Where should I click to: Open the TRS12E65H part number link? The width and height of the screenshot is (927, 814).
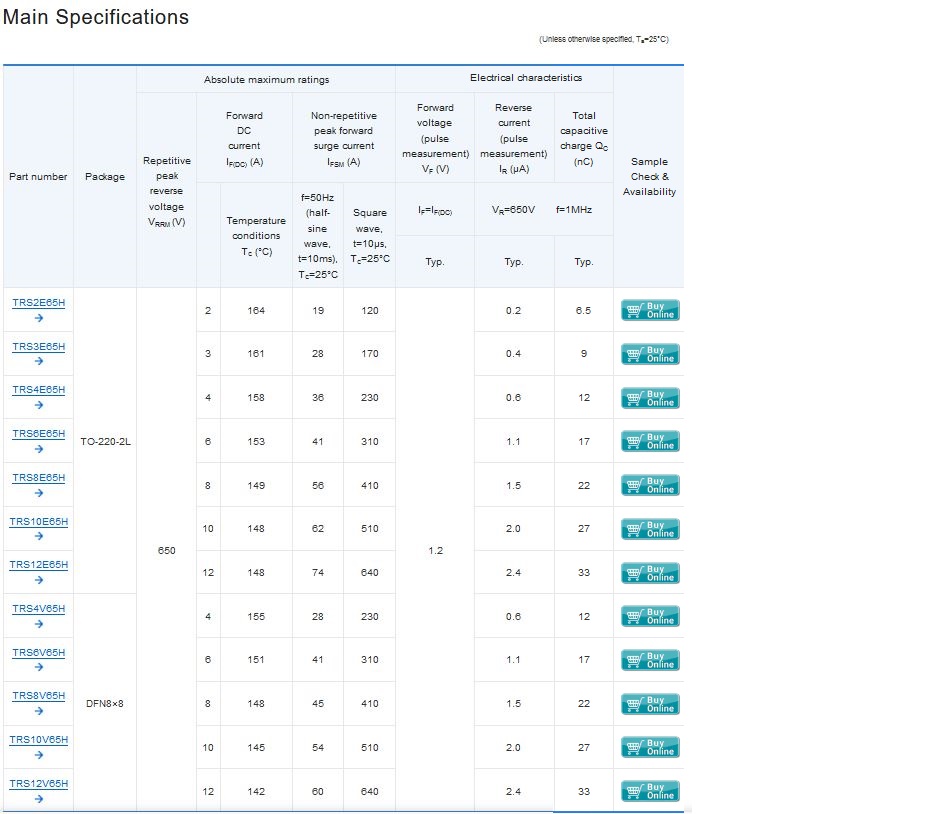[38, 565]
